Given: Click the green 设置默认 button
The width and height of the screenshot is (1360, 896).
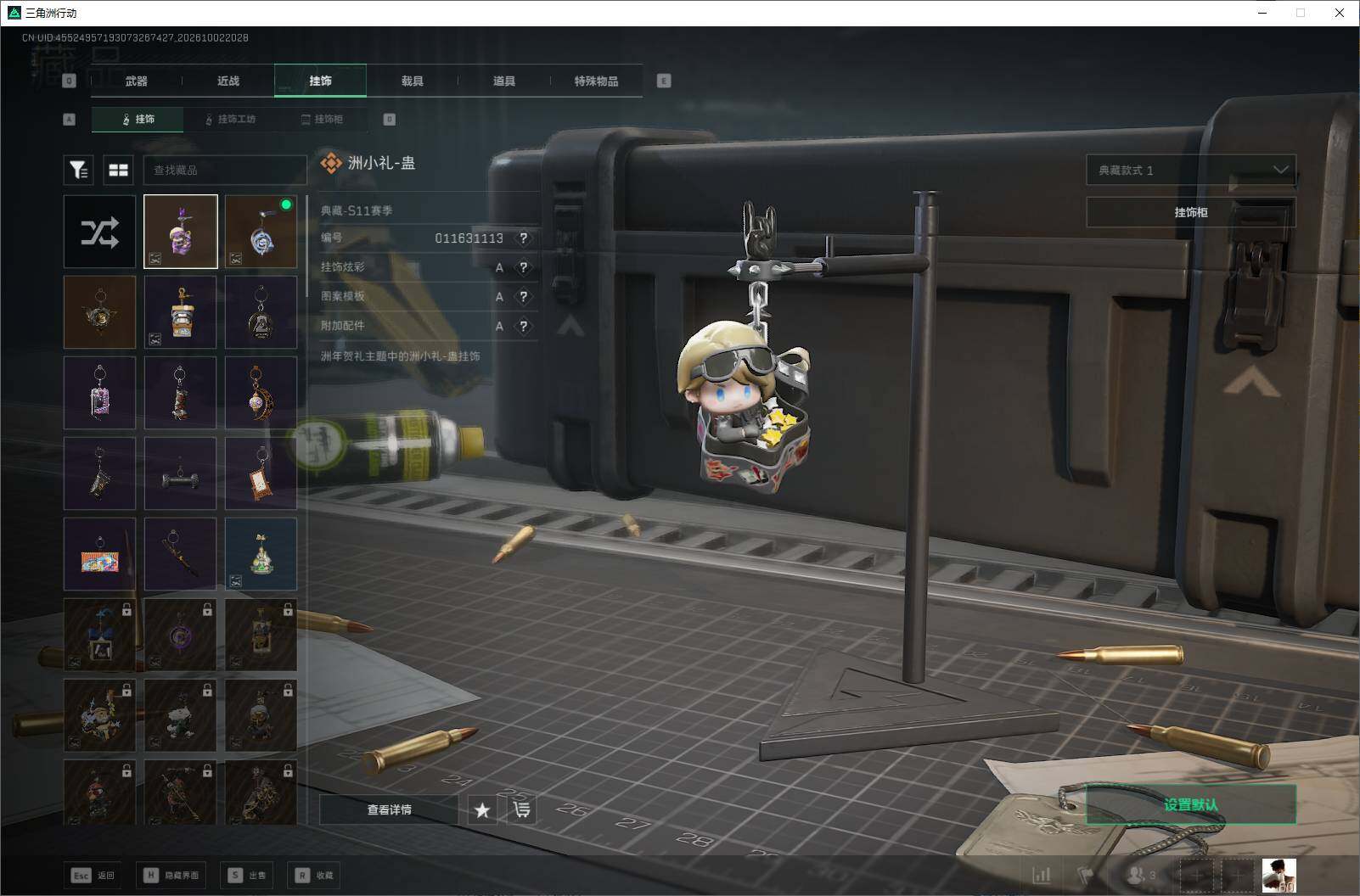Looking at the screenshot, I should coord(1191,804).
